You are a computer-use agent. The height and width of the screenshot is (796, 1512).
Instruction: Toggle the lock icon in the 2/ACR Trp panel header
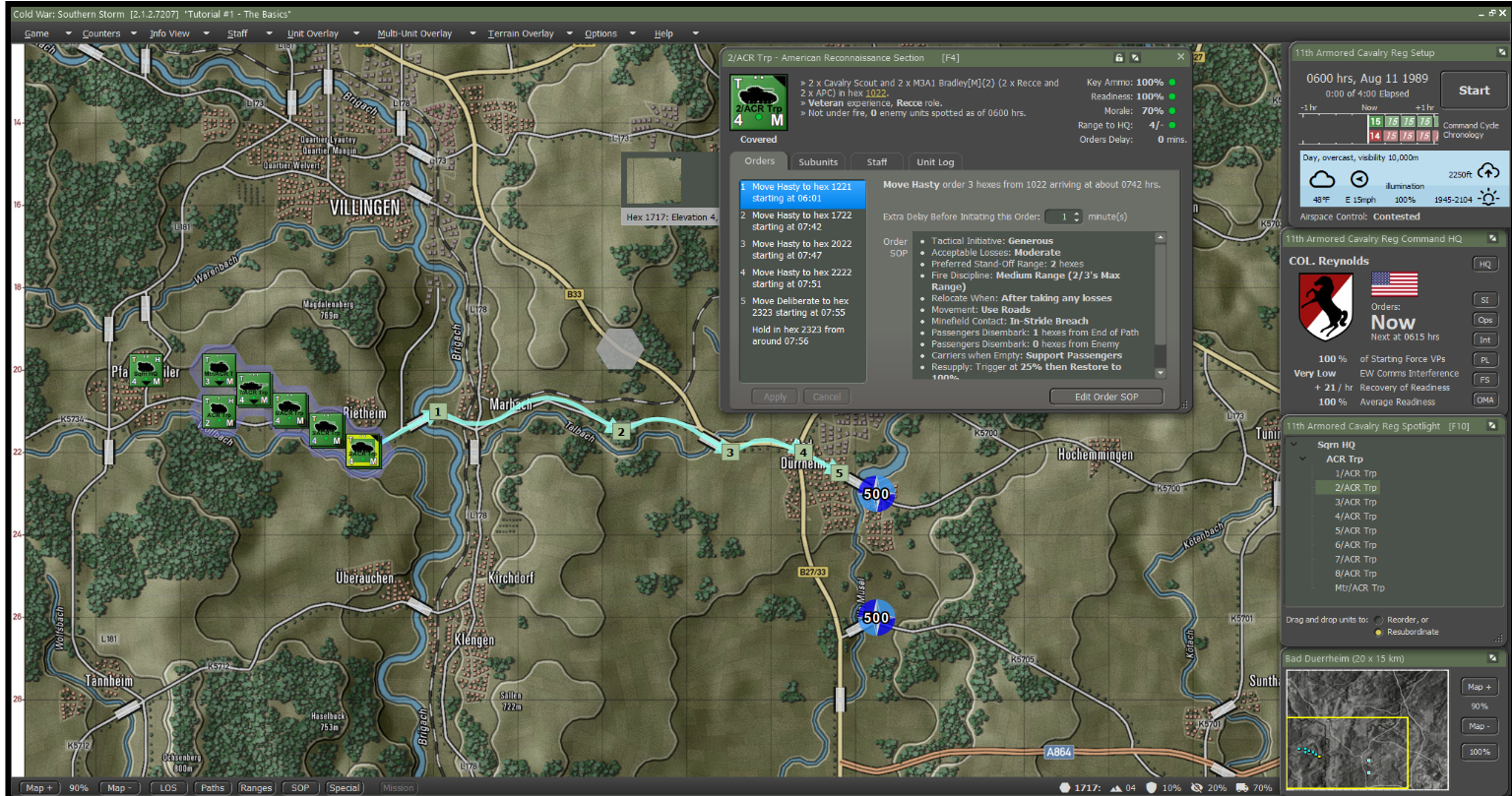pyautogui.click(x=1118, y=58)
